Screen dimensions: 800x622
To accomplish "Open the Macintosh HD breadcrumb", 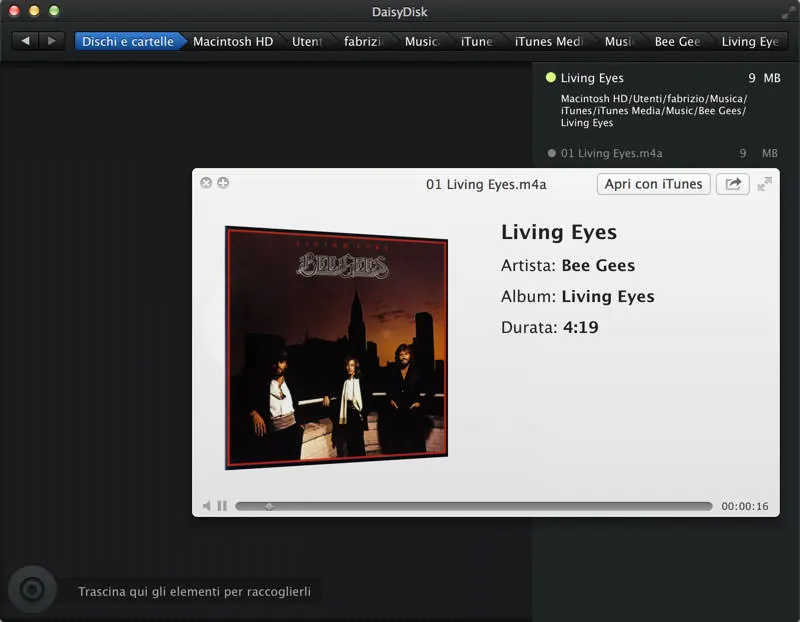I will click(x=233, y=41).
